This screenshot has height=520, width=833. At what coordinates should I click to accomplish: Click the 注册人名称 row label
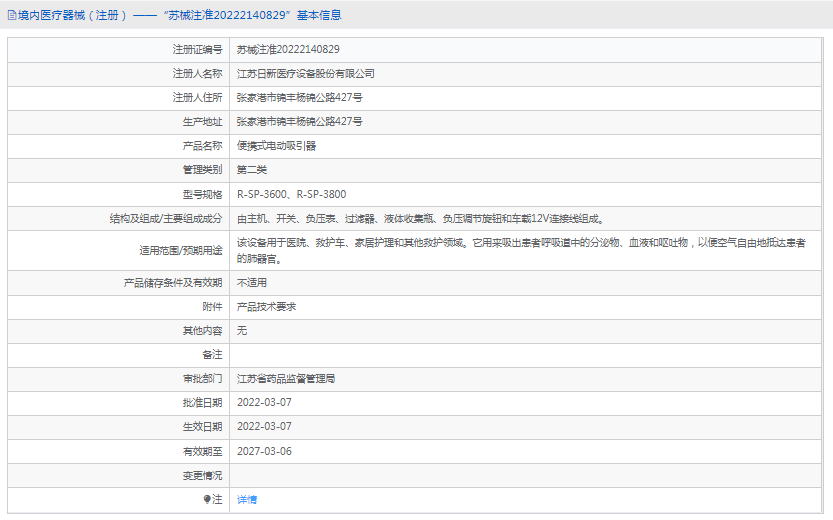(x=197, y=74)
